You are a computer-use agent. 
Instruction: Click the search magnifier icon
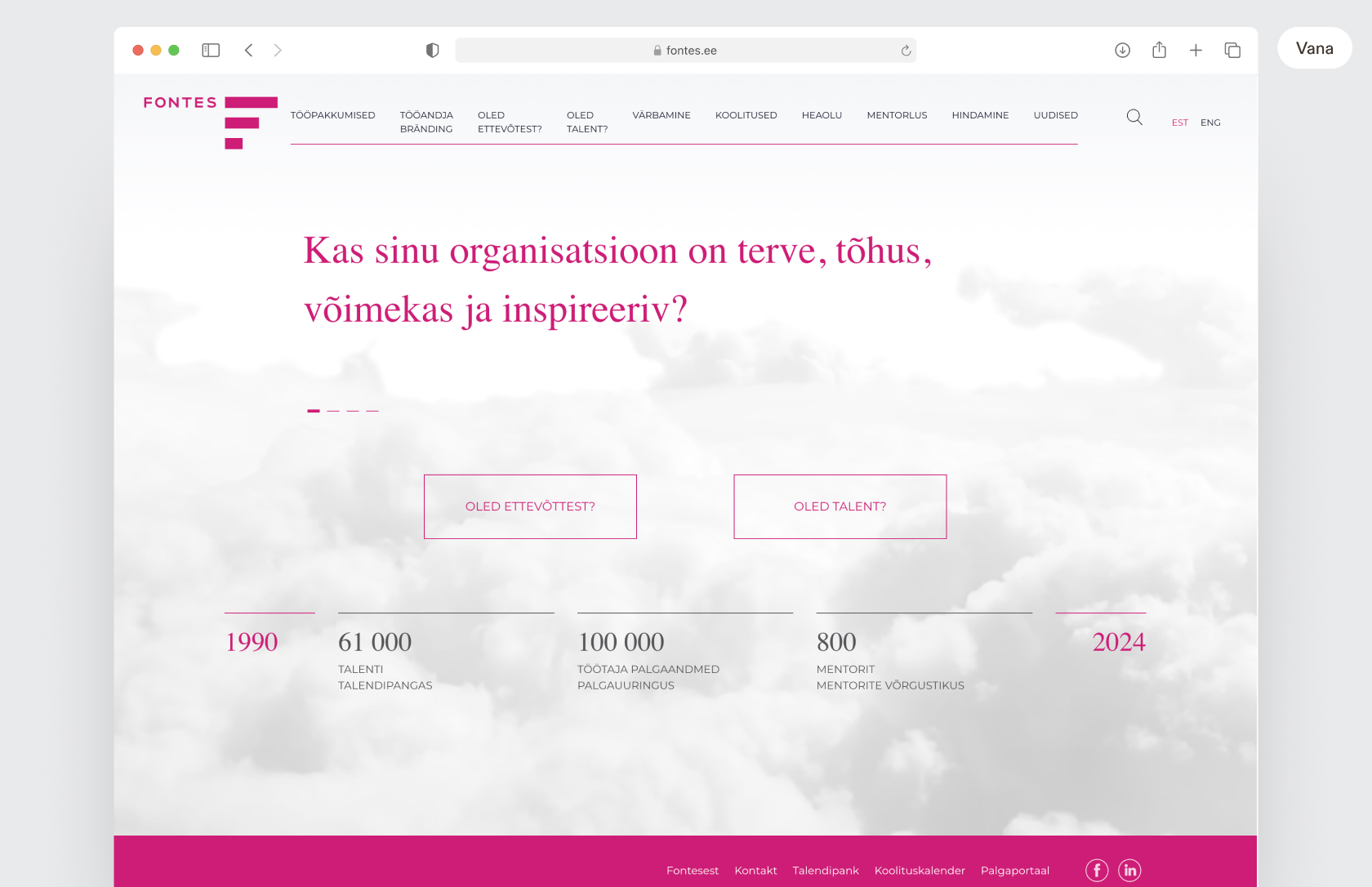pyautogui.click(x=1134, y=118)
